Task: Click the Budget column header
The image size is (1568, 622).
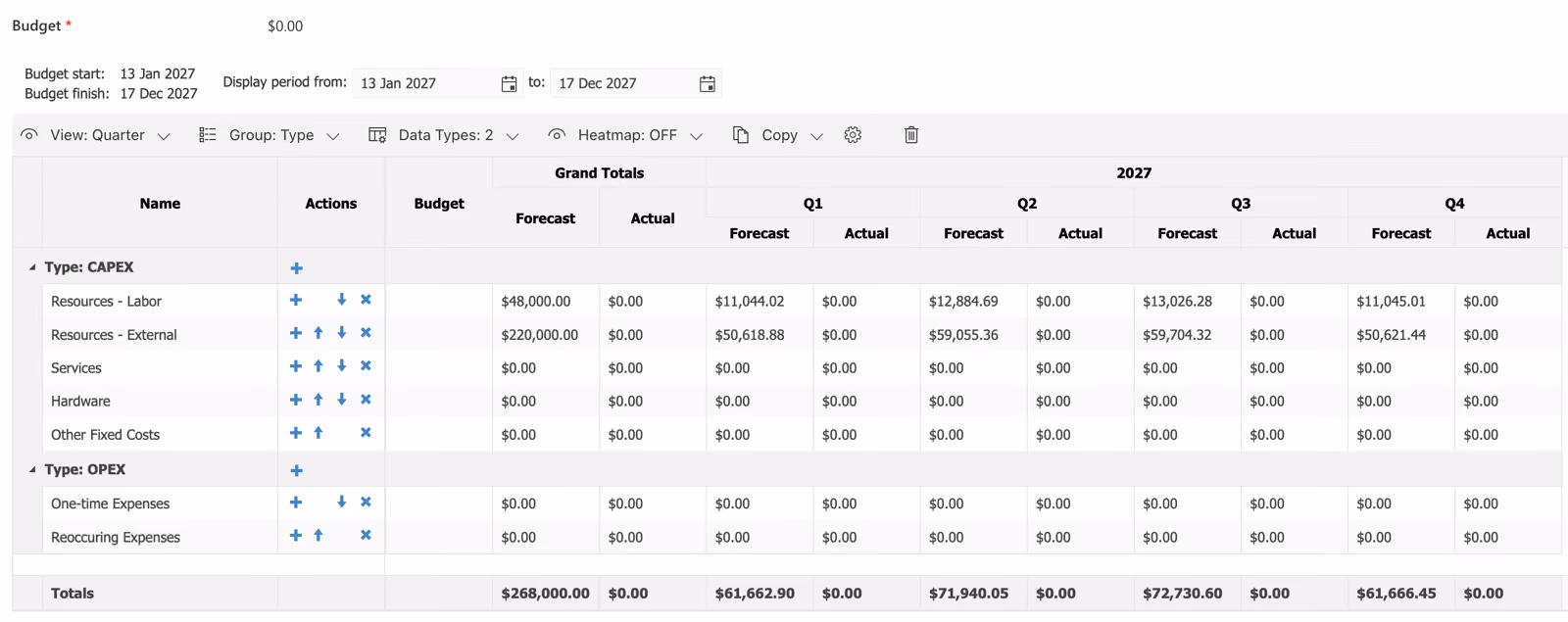Action: [439, 204]
